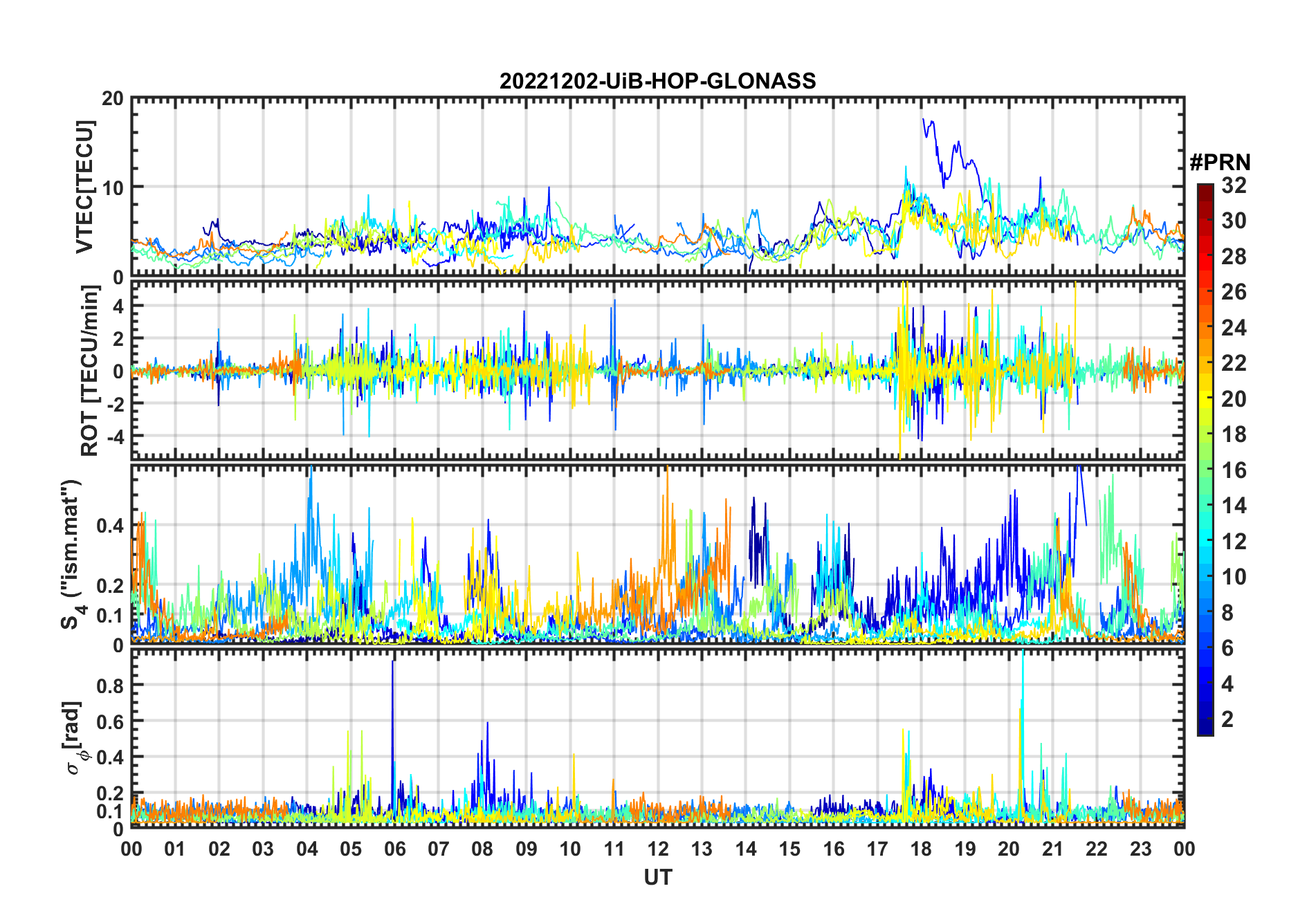Image resolution: width=1316 pixels, height=920 pixels.
Task: Pick the "4" PRN colorbar tick label
Action: [x=1227, y=684]
